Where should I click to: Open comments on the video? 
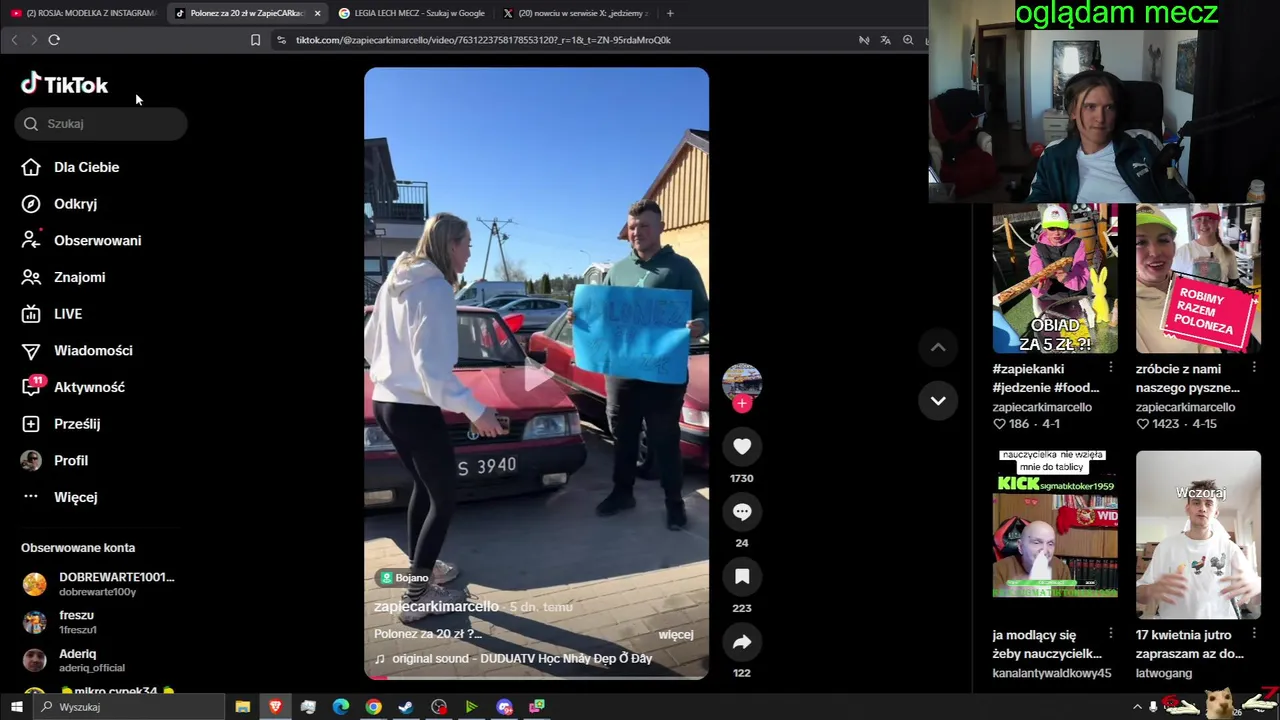742,511
